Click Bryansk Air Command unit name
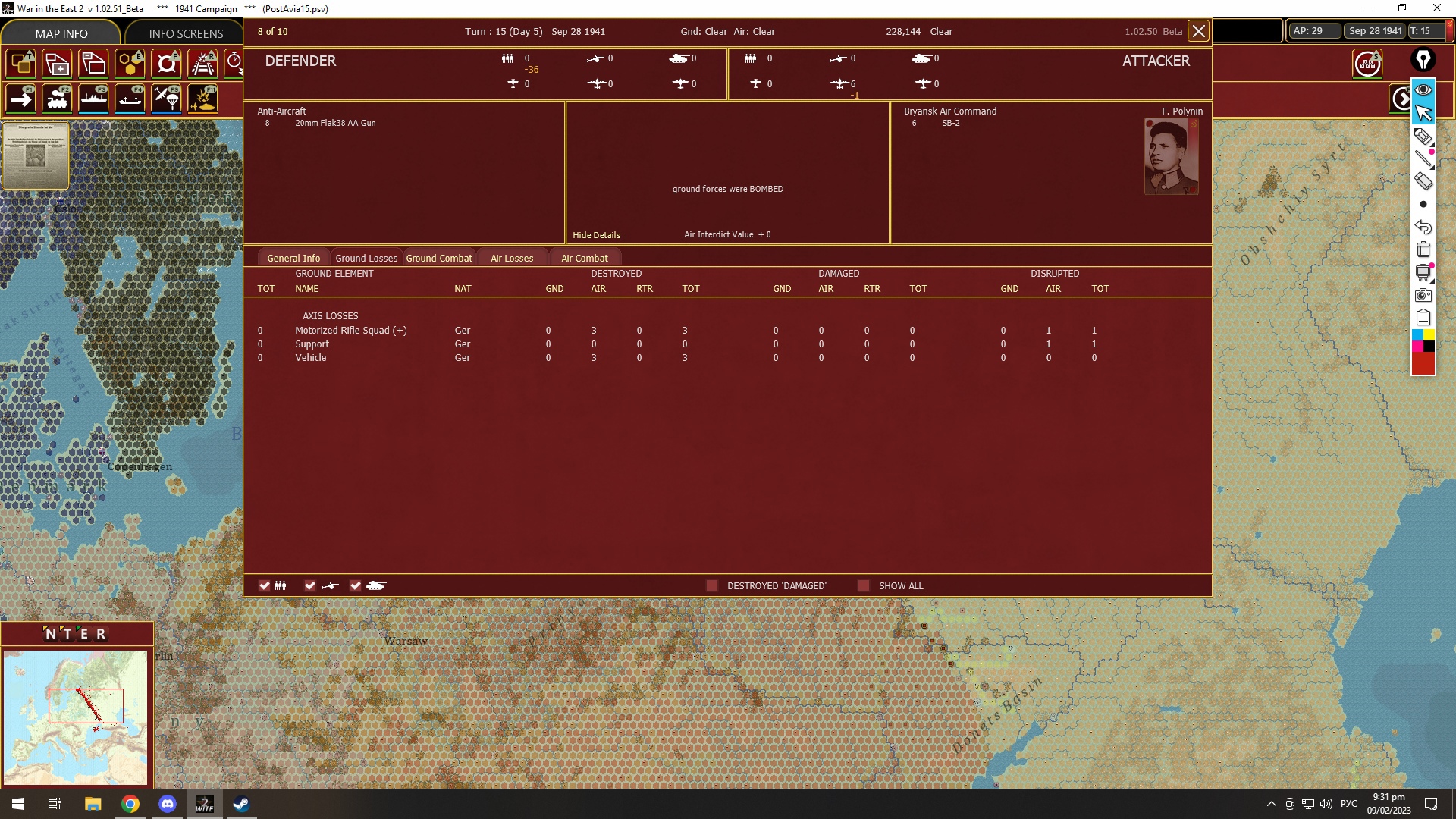 pyautogui.click(x=950, y=111)
